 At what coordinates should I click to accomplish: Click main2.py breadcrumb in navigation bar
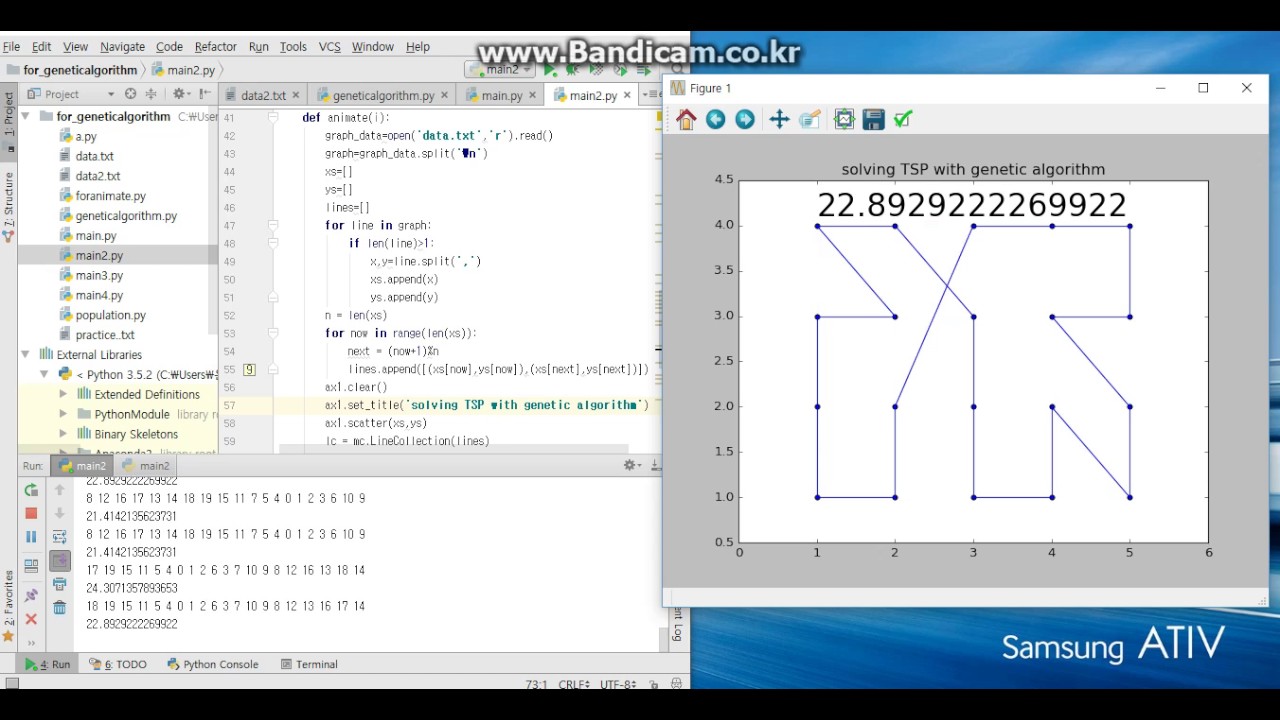pos(184,70)
